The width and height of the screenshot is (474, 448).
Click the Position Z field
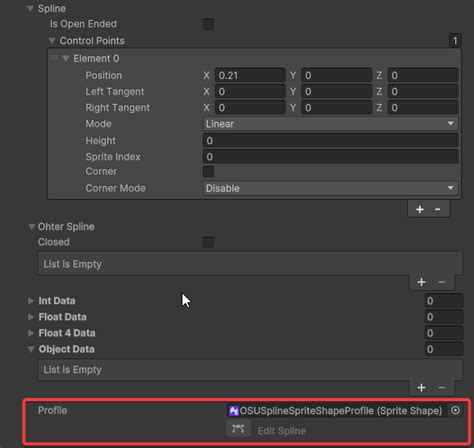[x=423, y=75]
